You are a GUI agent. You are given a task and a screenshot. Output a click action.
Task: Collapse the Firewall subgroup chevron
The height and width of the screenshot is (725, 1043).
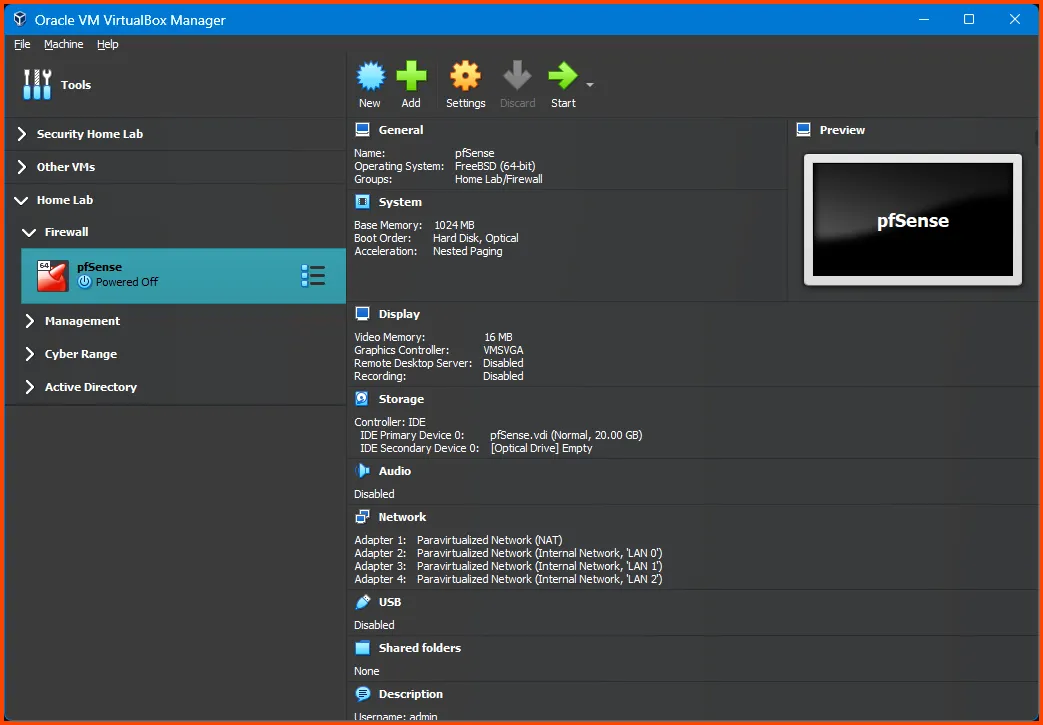[x=29, y=232]
